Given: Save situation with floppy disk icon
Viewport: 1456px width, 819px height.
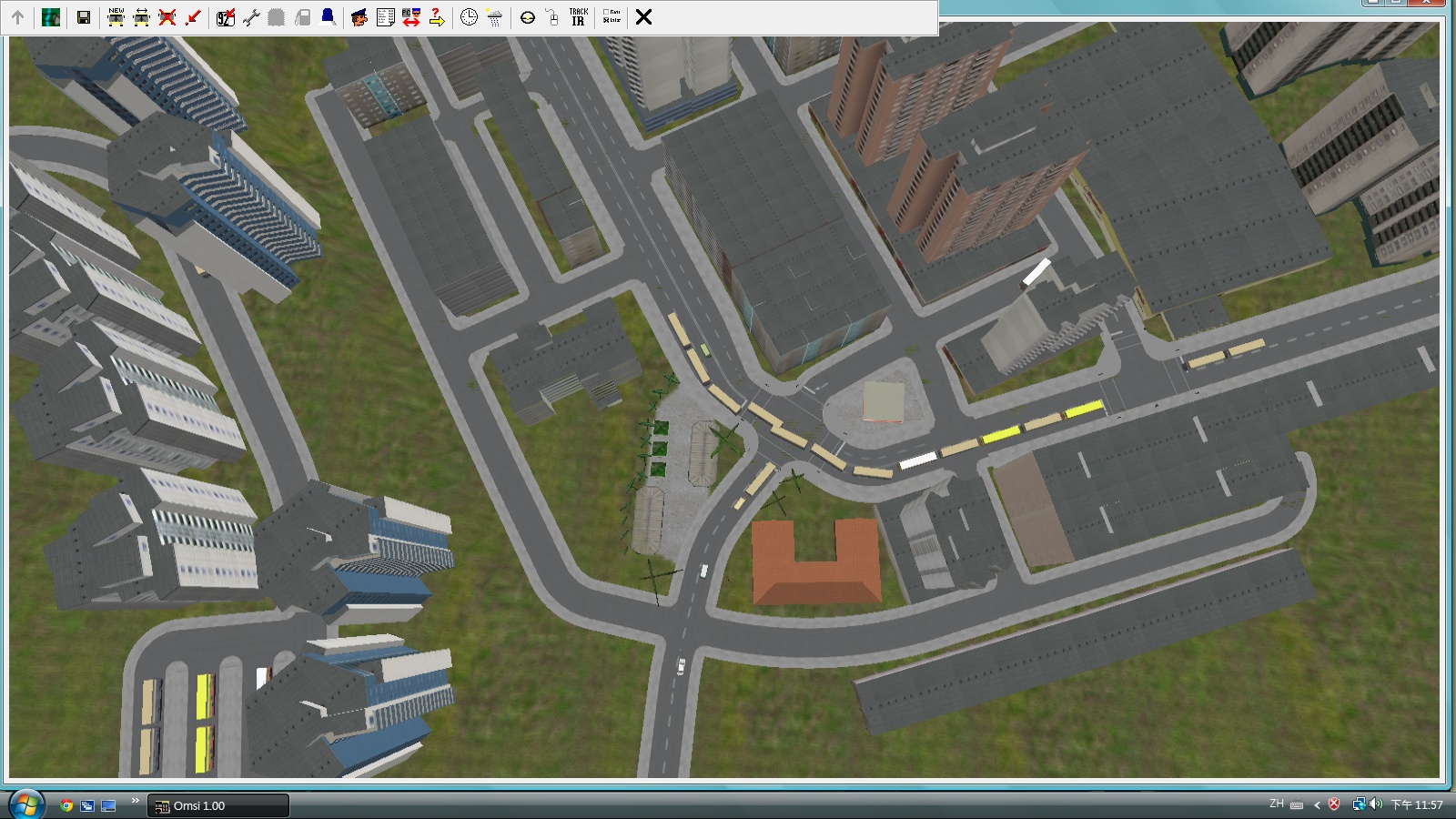Looking at the screenshot, I should (x=84, y=17).
